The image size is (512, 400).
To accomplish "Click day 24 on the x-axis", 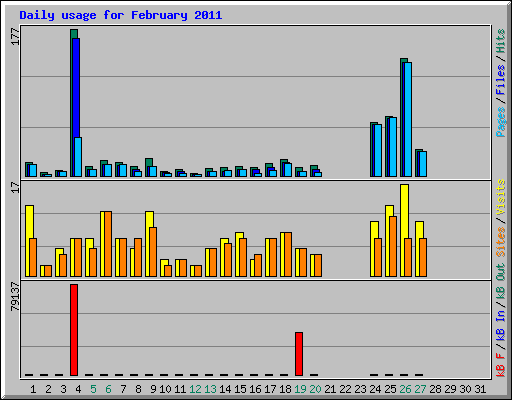I will point(375,389).
